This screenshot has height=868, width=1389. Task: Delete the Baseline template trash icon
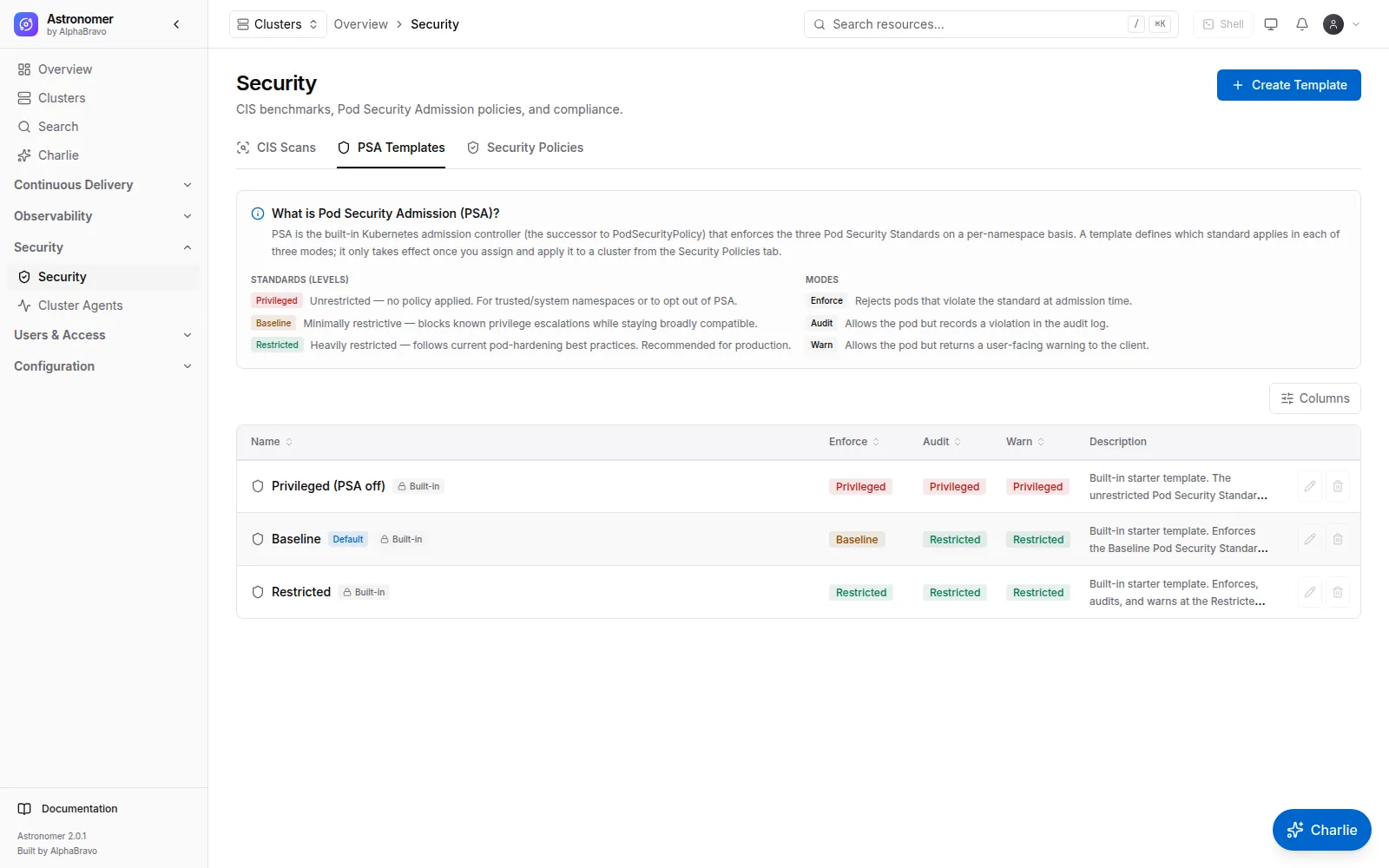(1338, 539)
